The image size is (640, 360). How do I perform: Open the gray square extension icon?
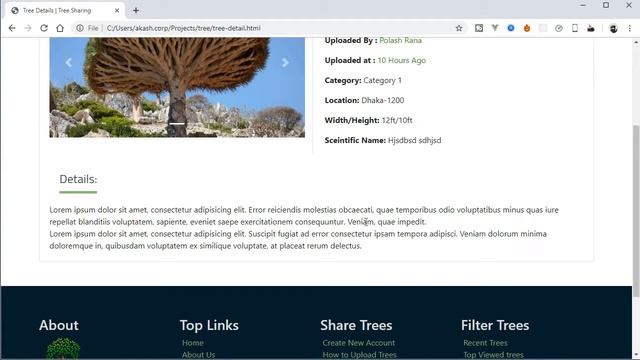coord(479,28)
